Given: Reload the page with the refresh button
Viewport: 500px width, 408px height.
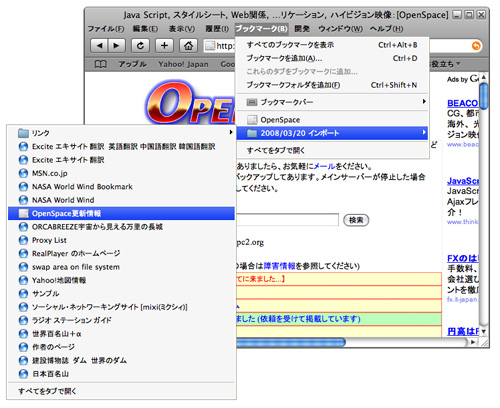Looking at the screenshot, I should (x=140, y=46).
